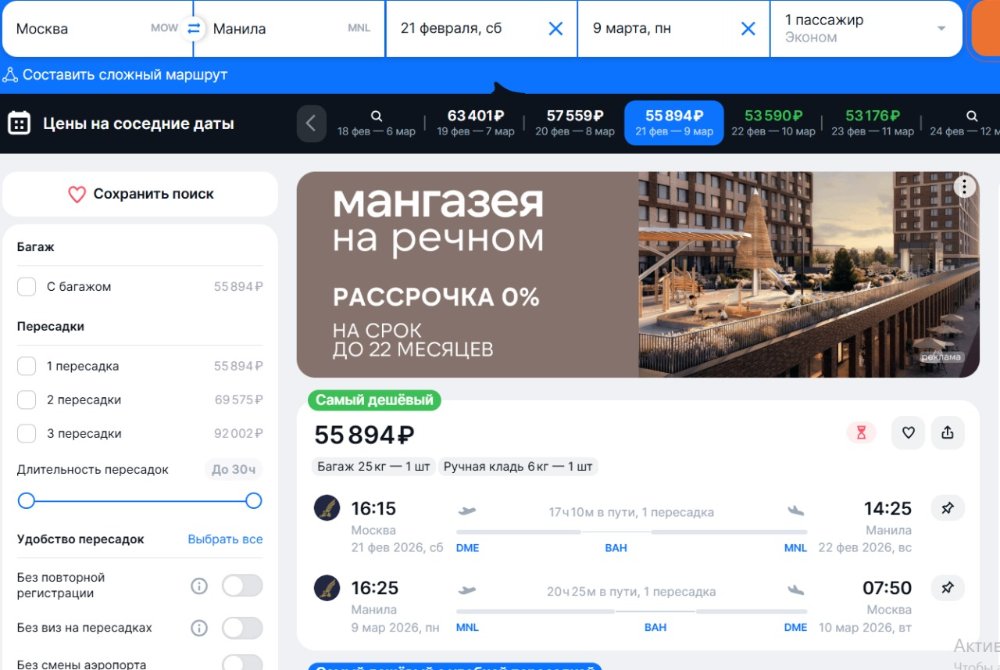
Task: Click the landing plane icon on the outbound flight
Action: pos(796,511)
